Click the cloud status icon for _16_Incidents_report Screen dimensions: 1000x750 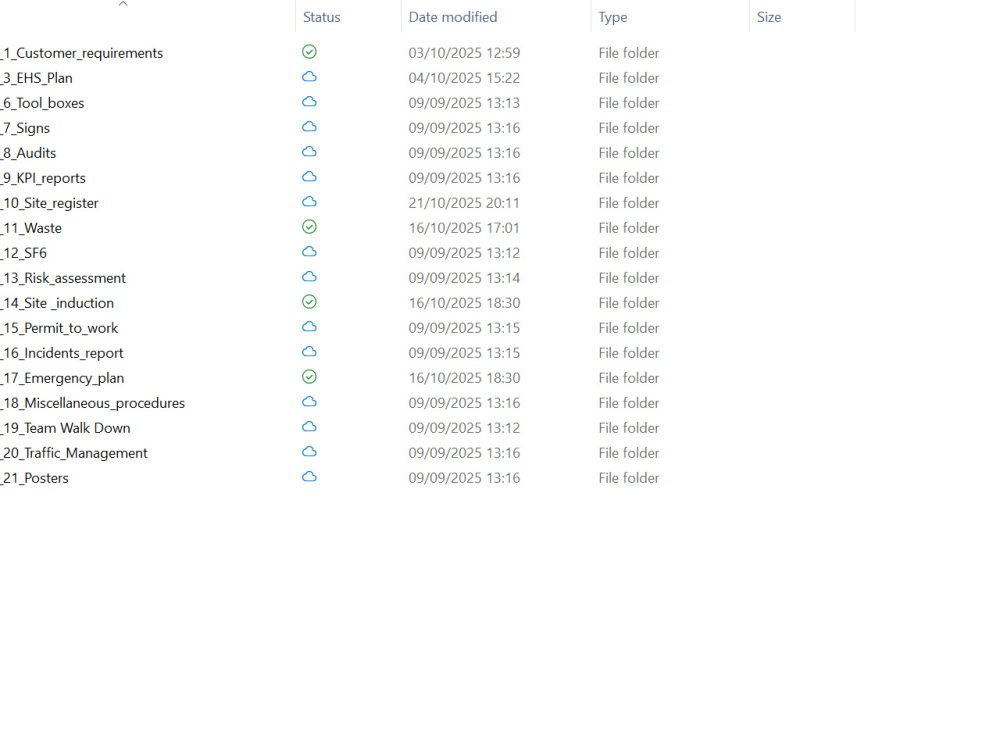[x=309, y=352]
